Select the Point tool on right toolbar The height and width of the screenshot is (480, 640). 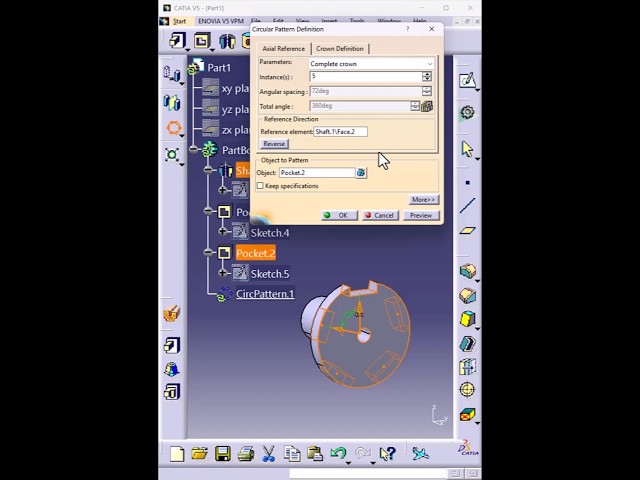[x=467, y=182]
